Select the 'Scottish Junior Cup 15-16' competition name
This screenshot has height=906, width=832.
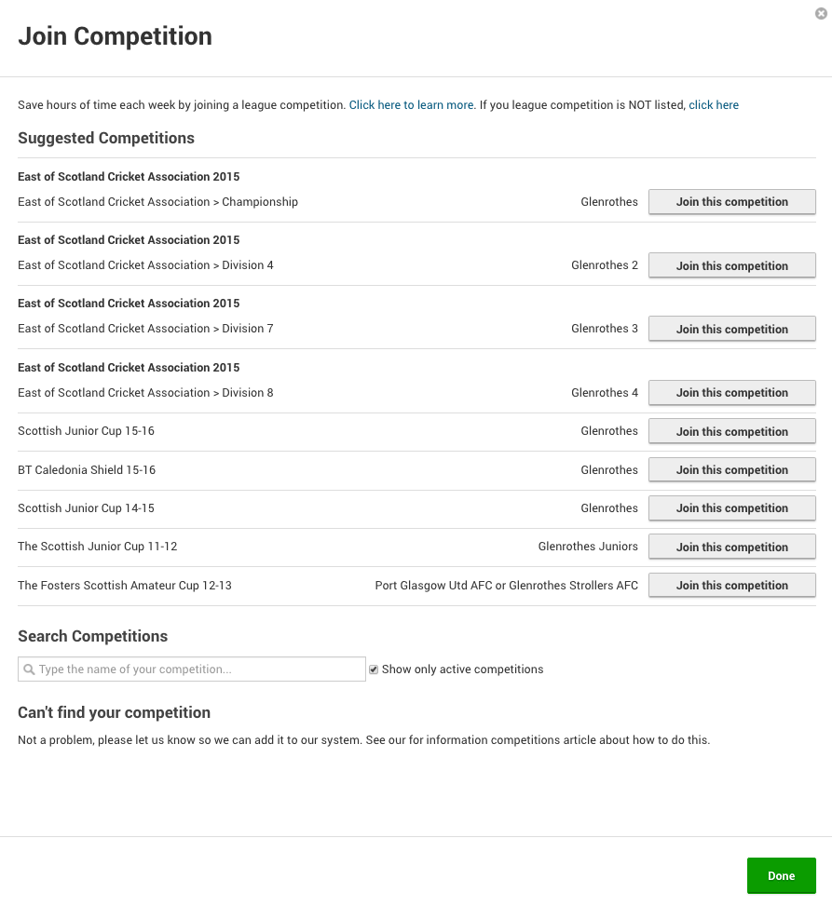86,431
